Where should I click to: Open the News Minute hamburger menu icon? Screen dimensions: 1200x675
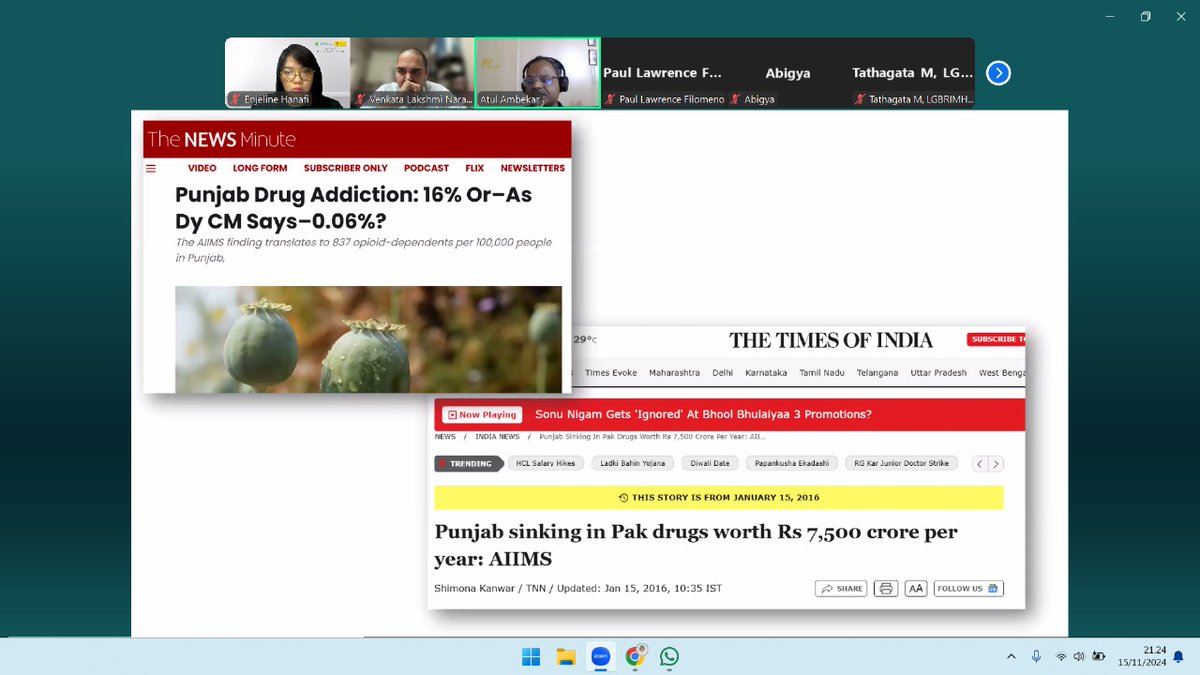(x=151, y=169)
